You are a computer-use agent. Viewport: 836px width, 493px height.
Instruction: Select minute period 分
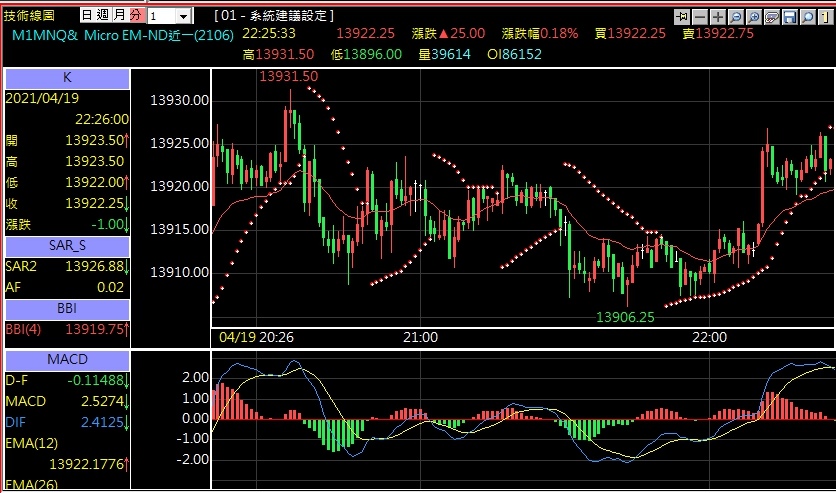click(x=136, y=15)
